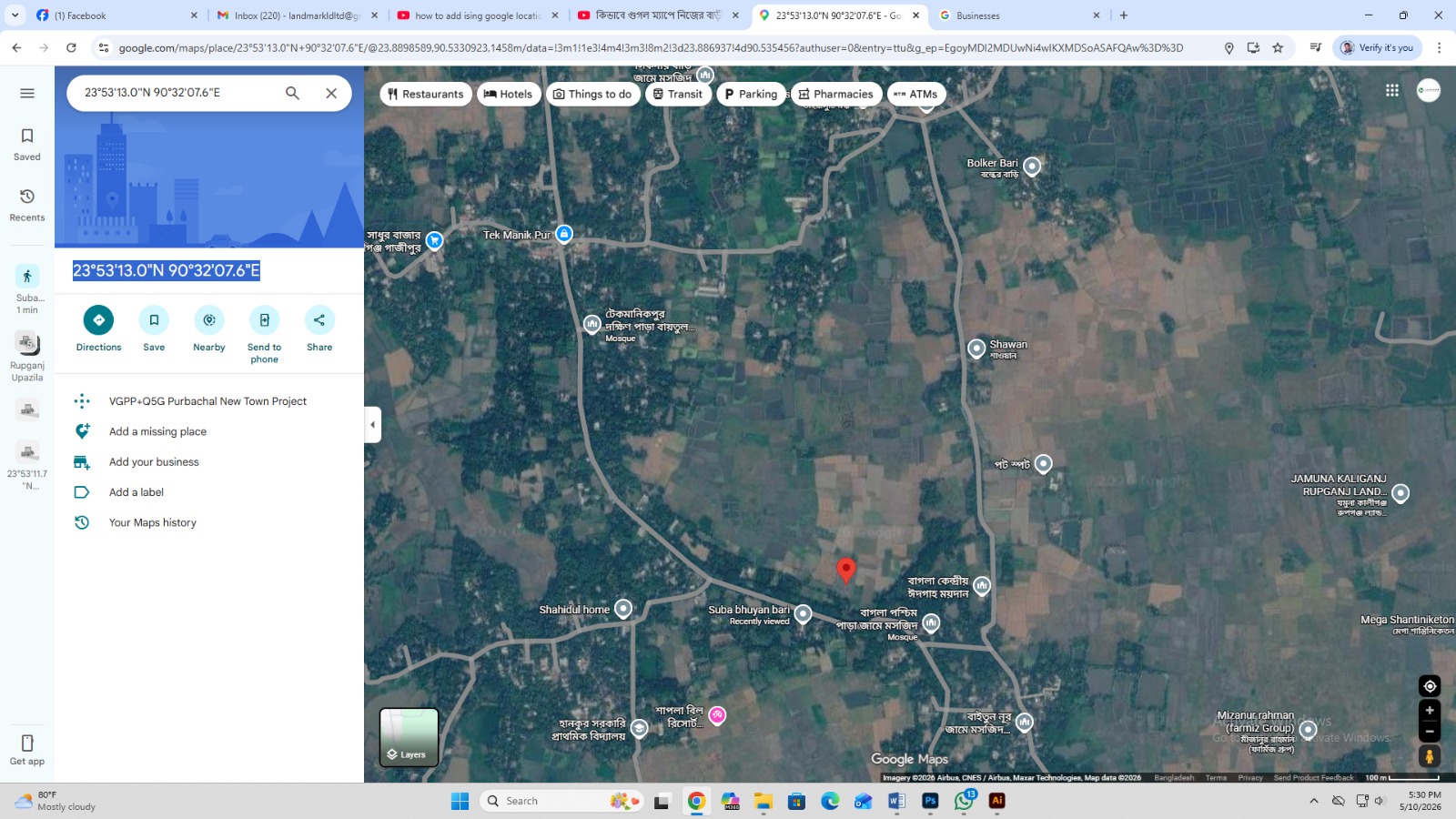Open the Saved places panel

tap(27, 145)
